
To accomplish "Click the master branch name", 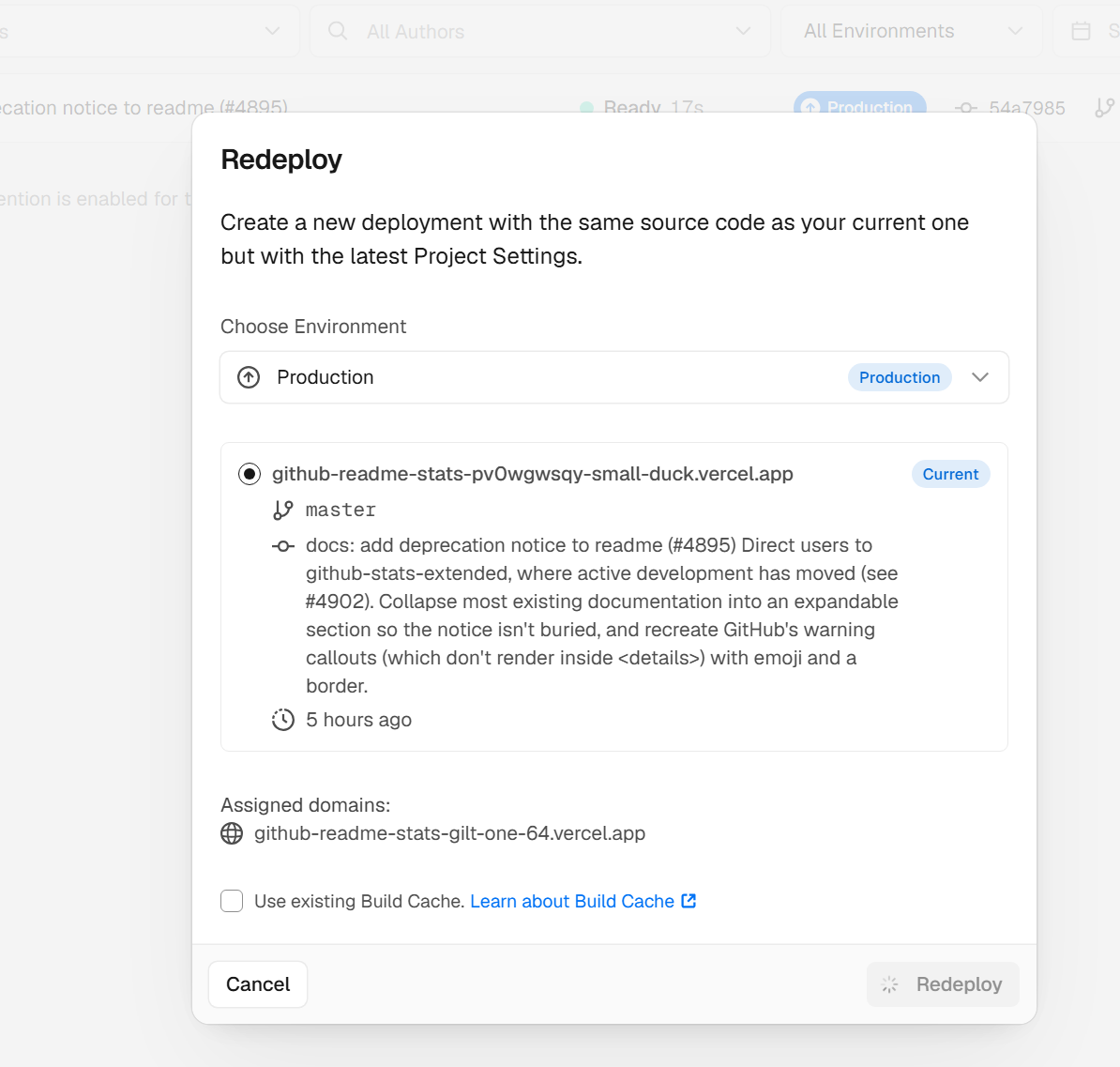I will [341, 510].
